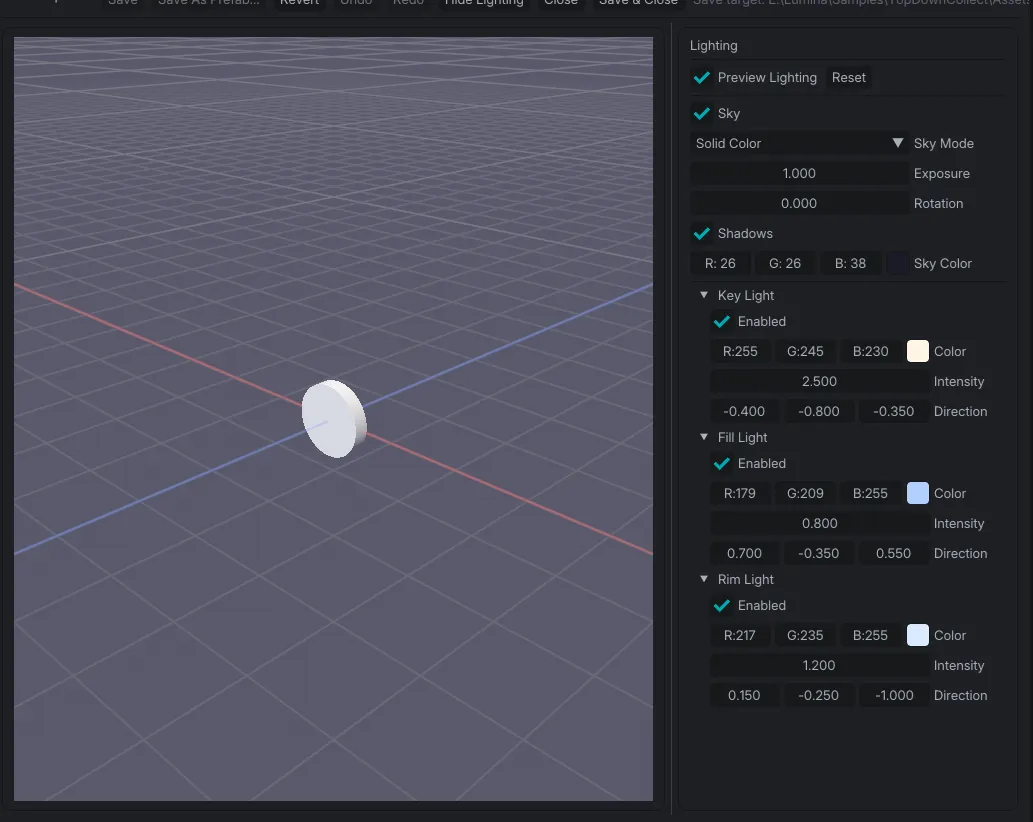Image resolution: width=1033 pixels, height=822 pixels.
Task: Collapse the Rim Light section
Action: coord(704,579)
